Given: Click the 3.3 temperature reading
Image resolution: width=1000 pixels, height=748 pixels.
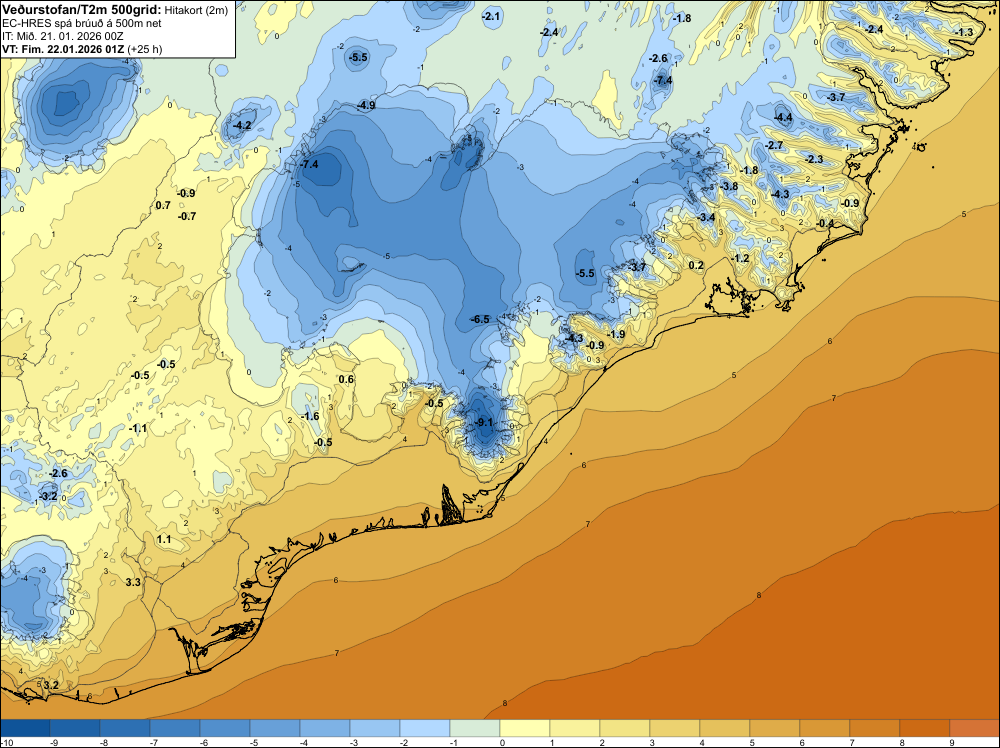Looking at the screenshot, I should click(x=133, y=582).
